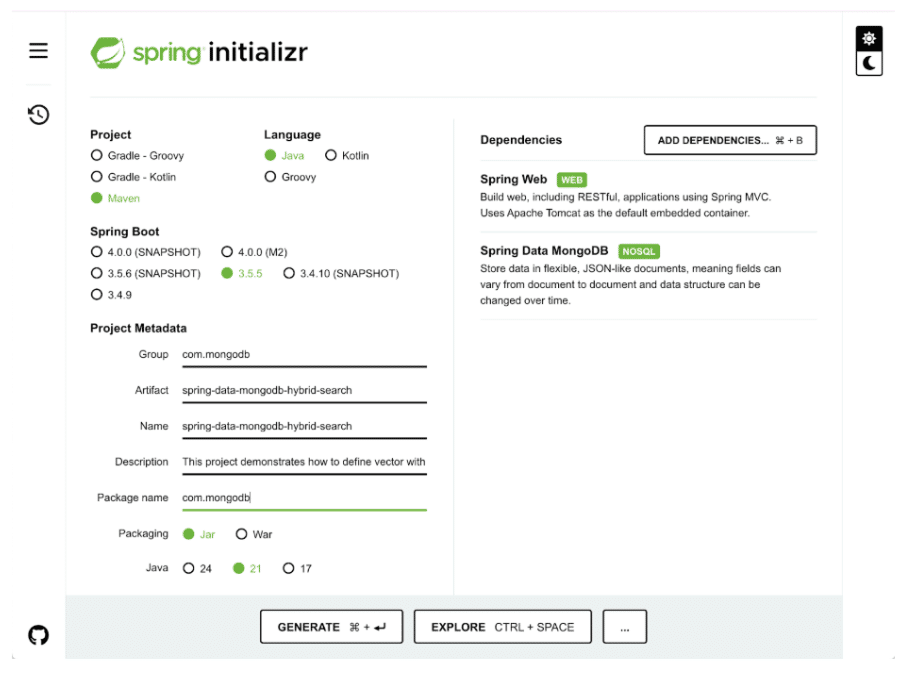Click the Group input field

(x=303, y=354)
